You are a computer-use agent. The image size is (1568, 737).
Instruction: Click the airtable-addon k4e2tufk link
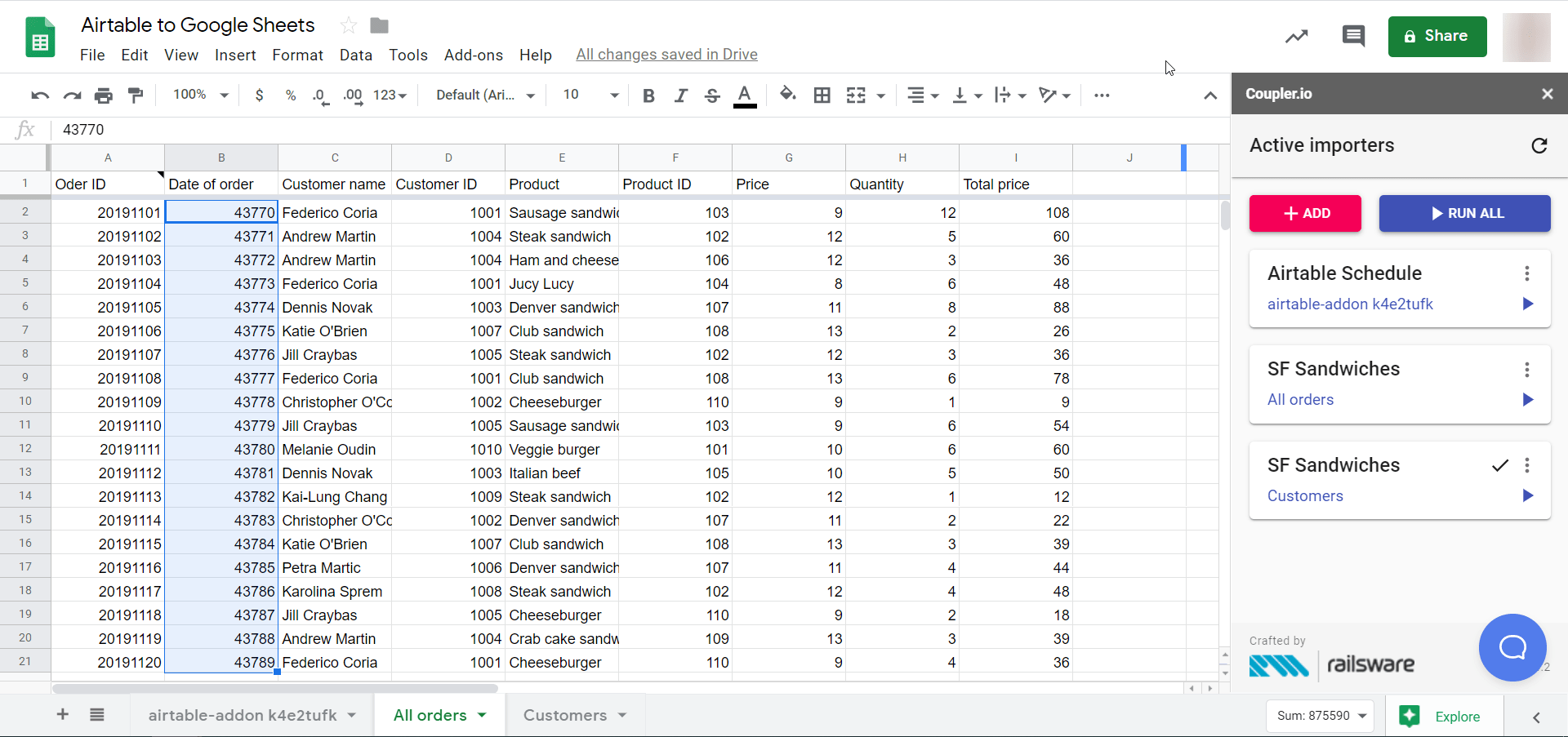(x=1350, y=304)
